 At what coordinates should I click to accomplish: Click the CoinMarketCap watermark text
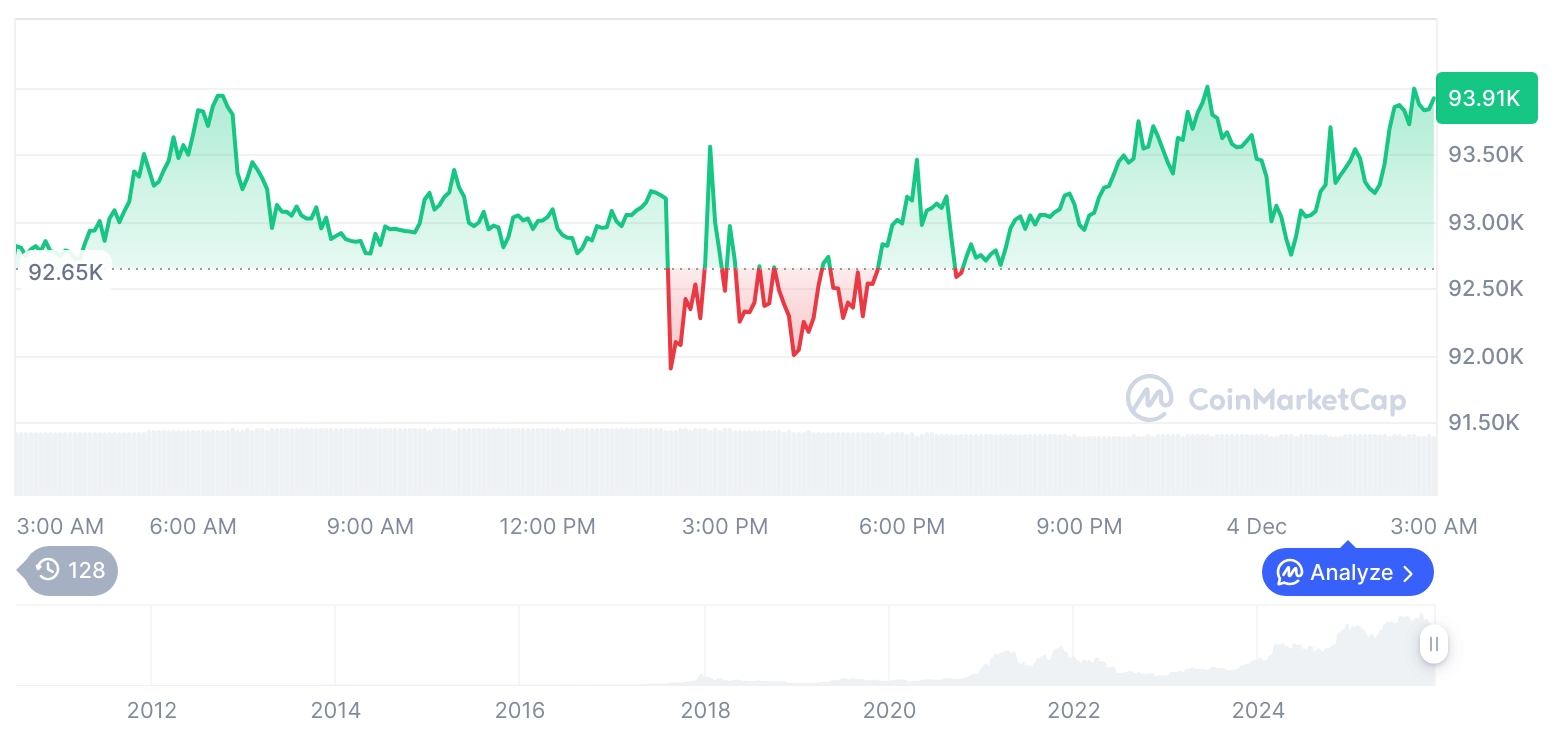(x=1296, y=400)
